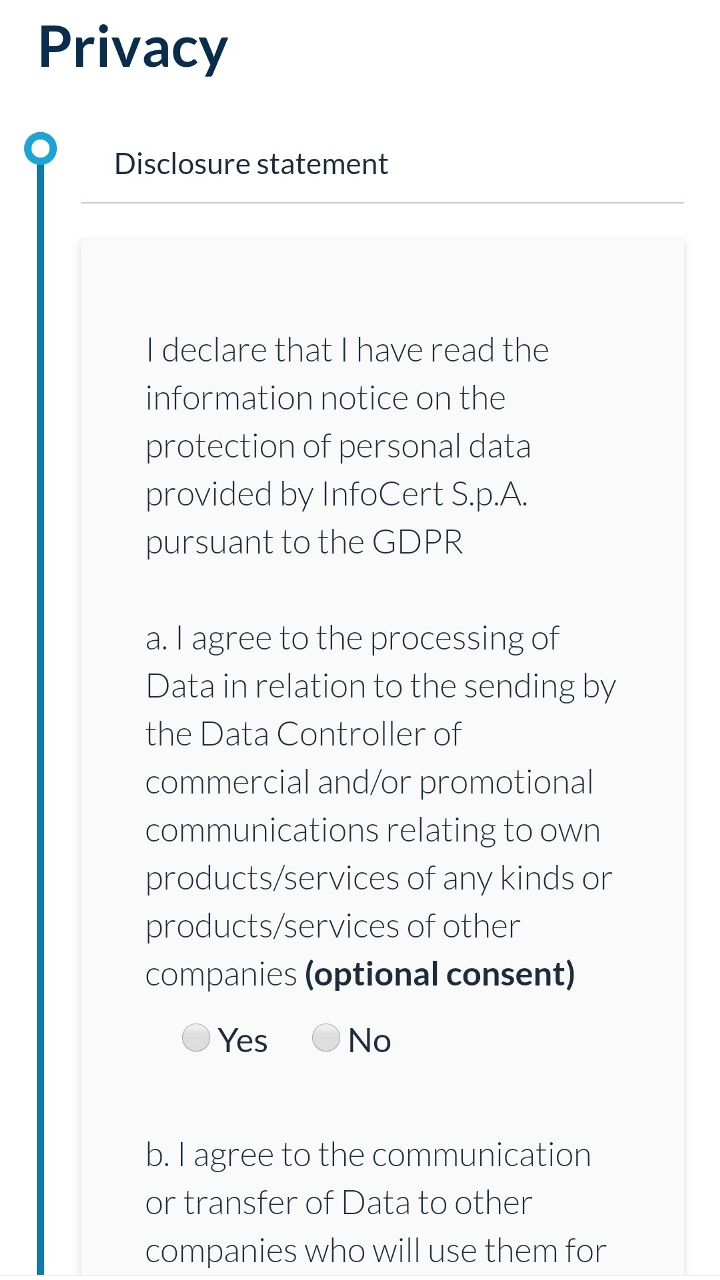This screenshot has width=720, height=1280.
Task: Click 'products/services of any kinds' line
Action: coord(378,878)
